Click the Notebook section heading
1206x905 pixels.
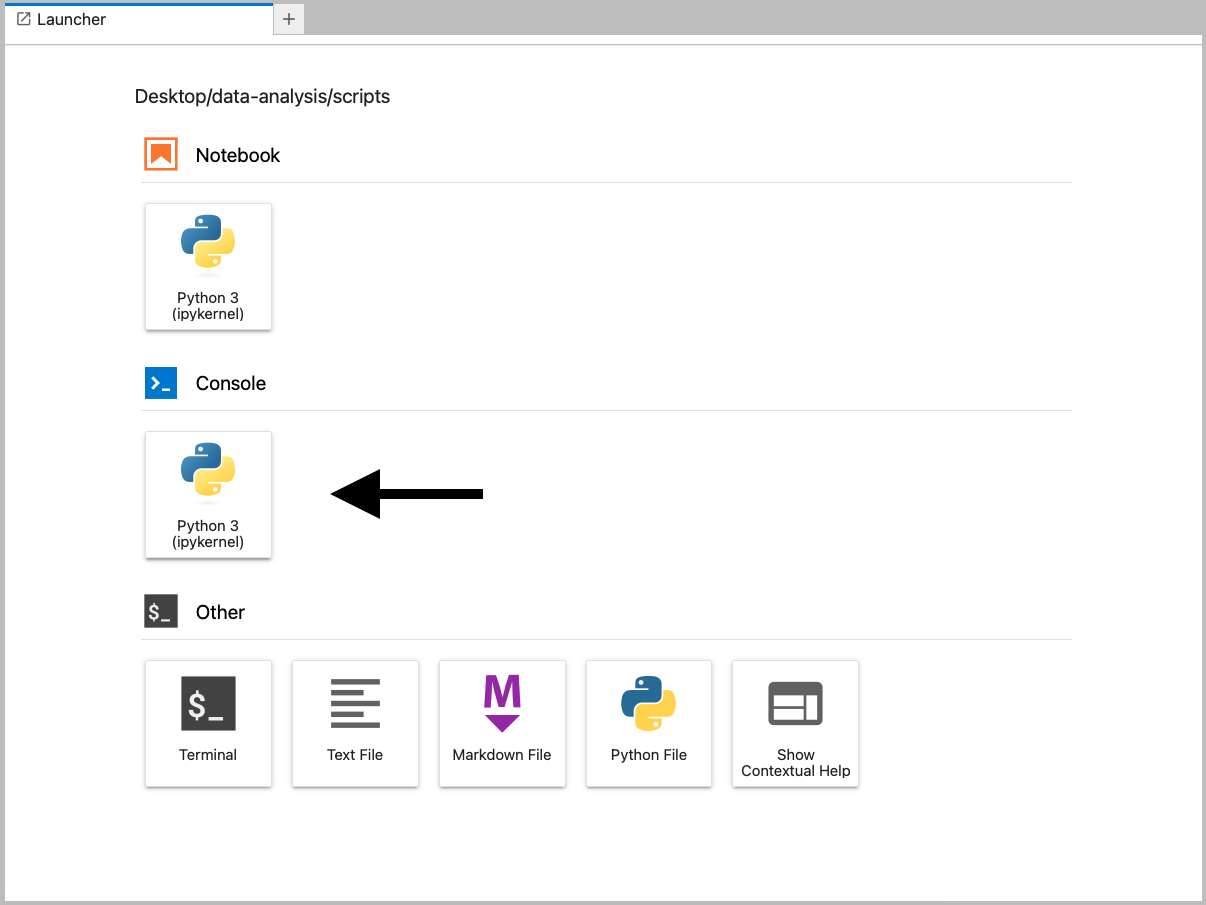pos(238,155)
